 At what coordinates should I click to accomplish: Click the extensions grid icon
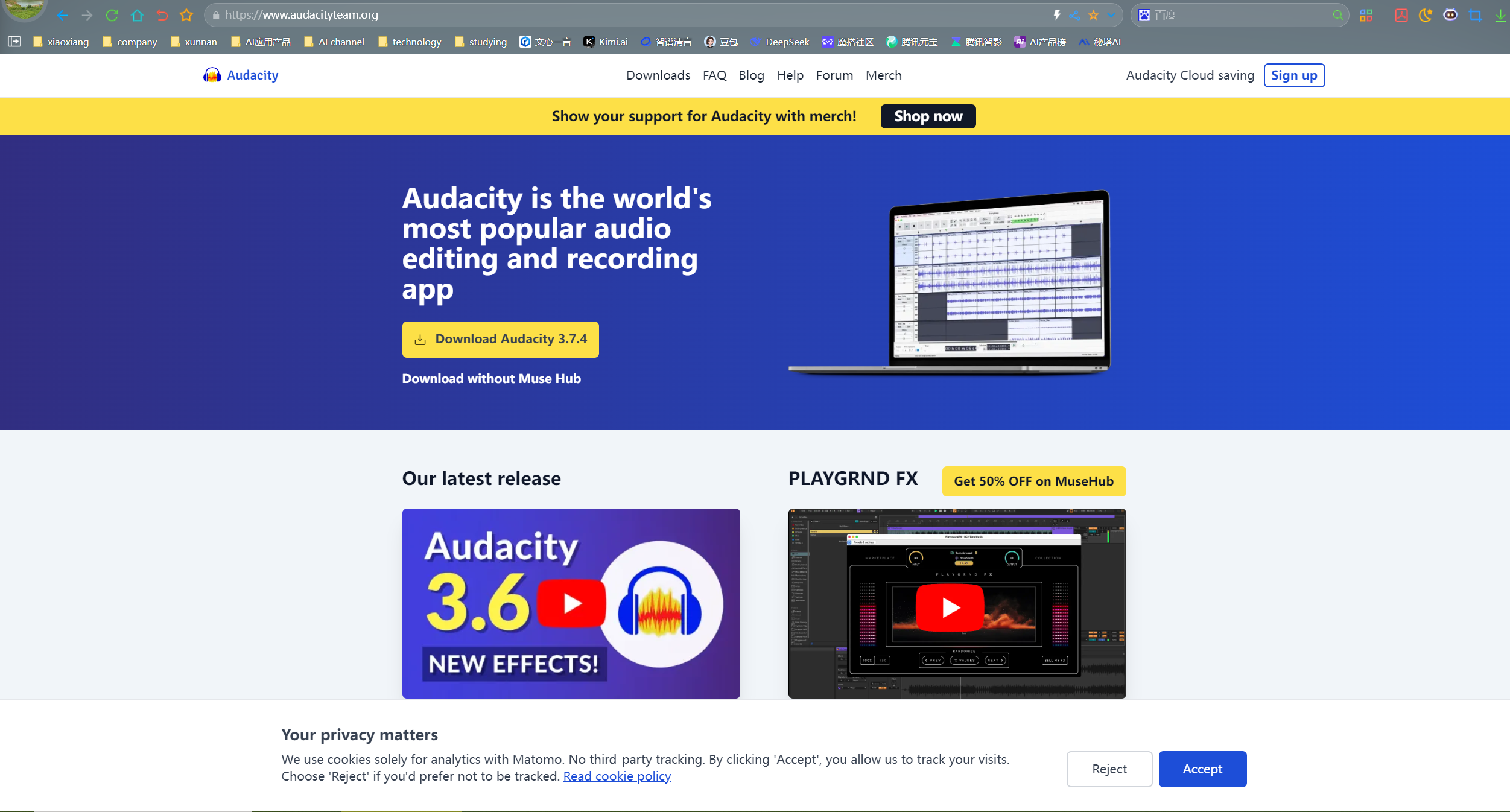[1366, 15]
